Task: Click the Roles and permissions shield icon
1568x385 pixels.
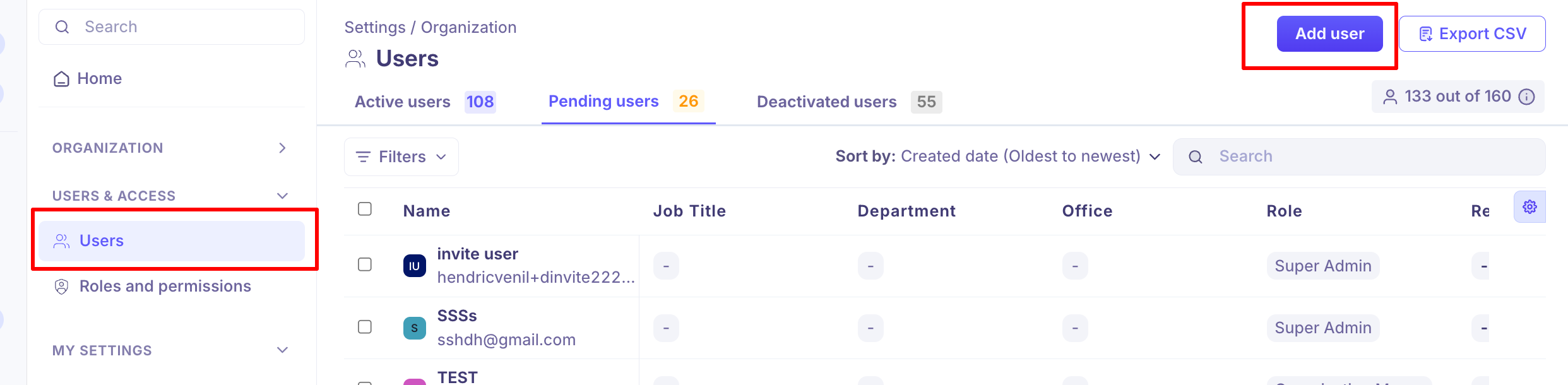Action: click(61, 287)
